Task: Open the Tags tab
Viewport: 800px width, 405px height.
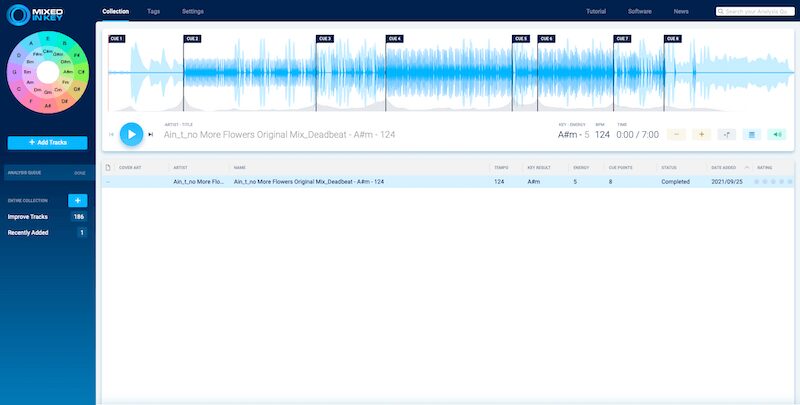Action: [153, 11]
